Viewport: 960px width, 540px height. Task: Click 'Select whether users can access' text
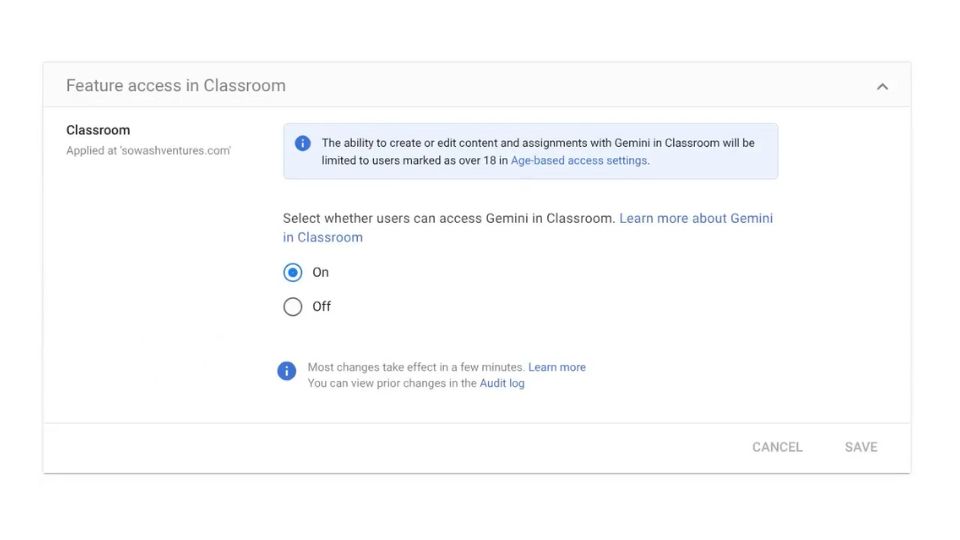click(448, 218)
